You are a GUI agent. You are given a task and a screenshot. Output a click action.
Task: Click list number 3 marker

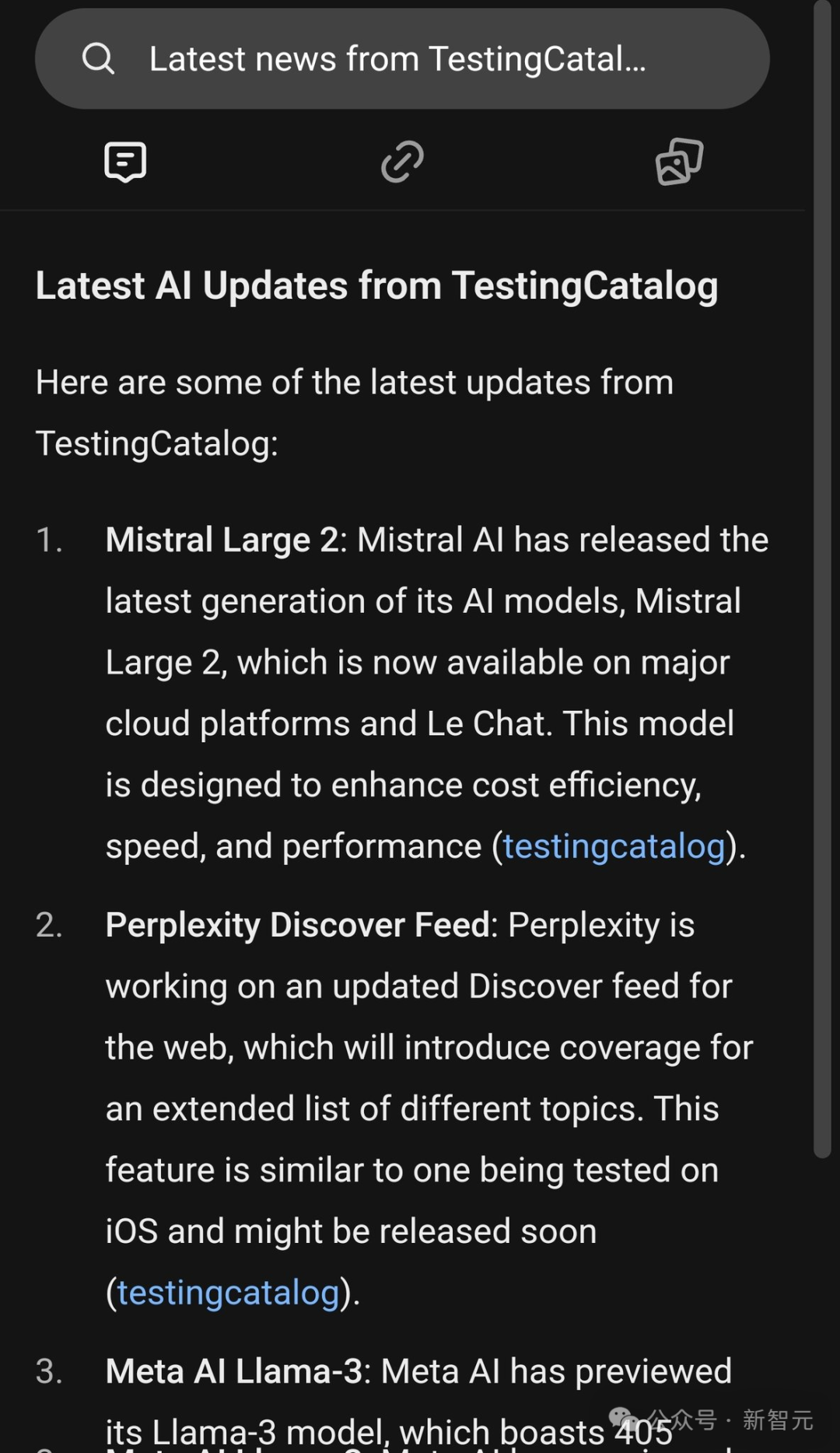pos(49,1371)
